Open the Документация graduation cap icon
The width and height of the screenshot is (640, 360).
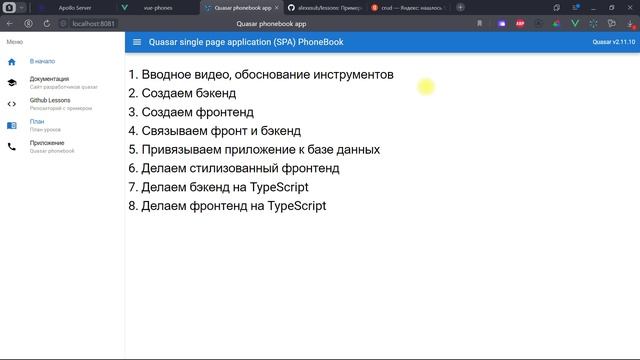click(11, 83)
